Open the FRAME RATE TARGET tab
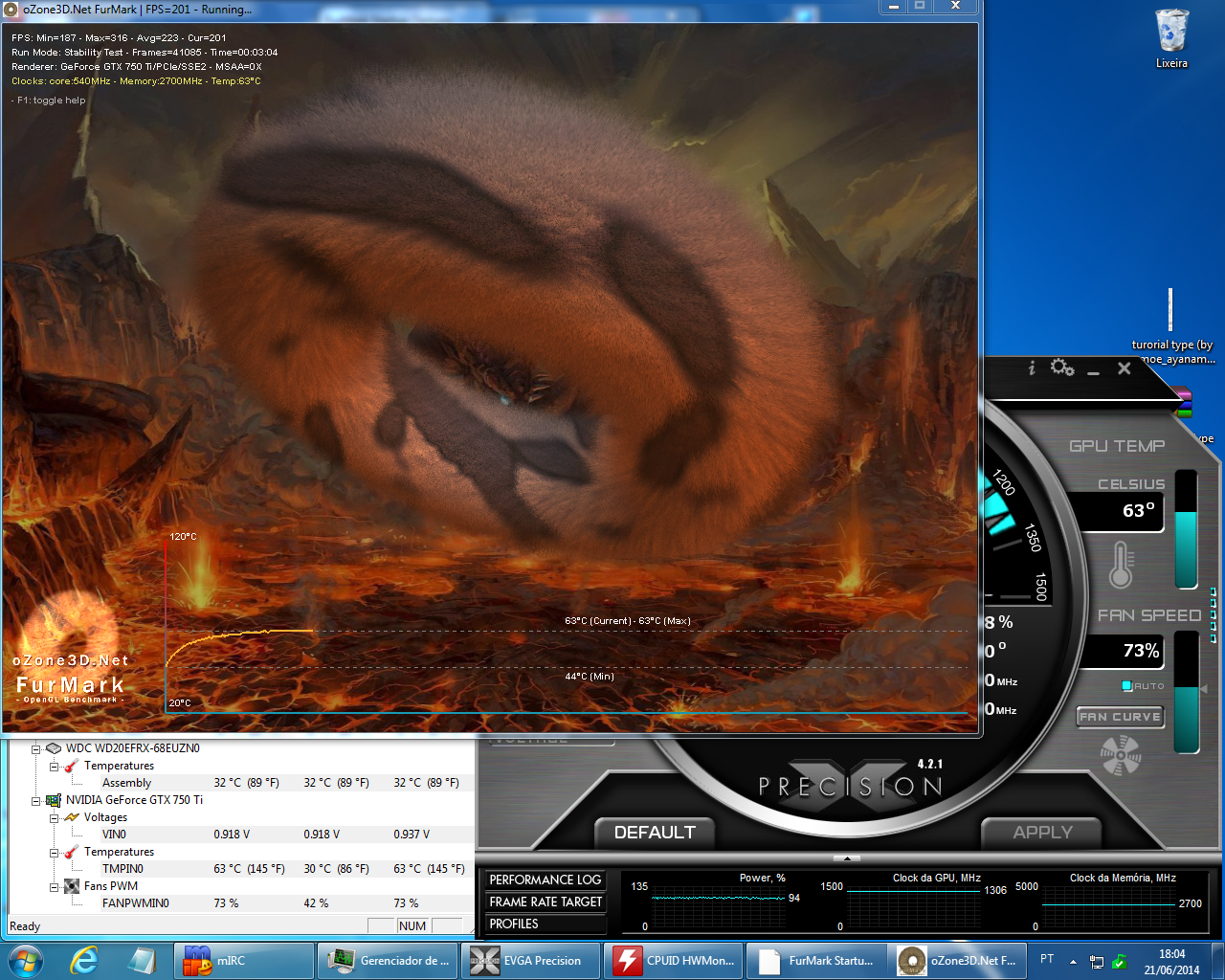 coord(546,902)
